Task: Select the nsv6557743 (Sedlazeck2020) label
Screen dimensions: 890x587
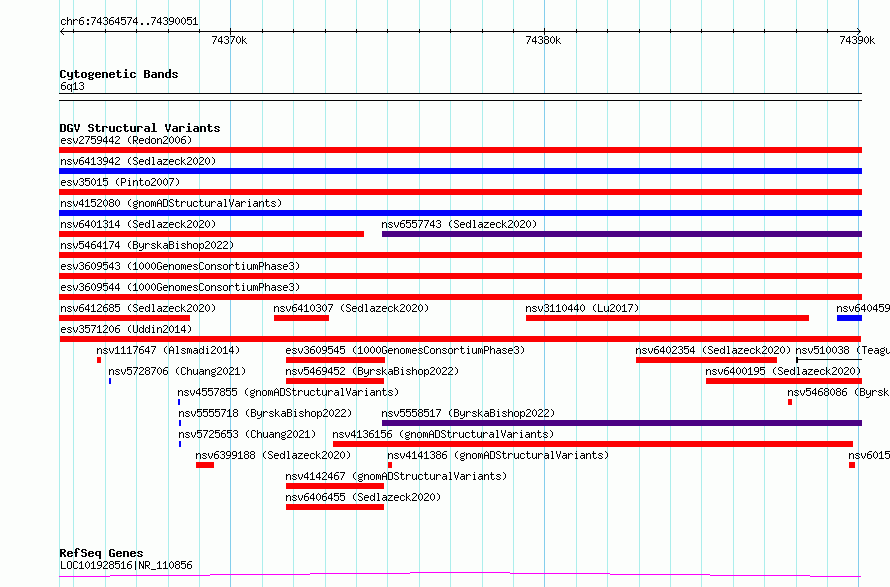Action: (x=459, y=224)
